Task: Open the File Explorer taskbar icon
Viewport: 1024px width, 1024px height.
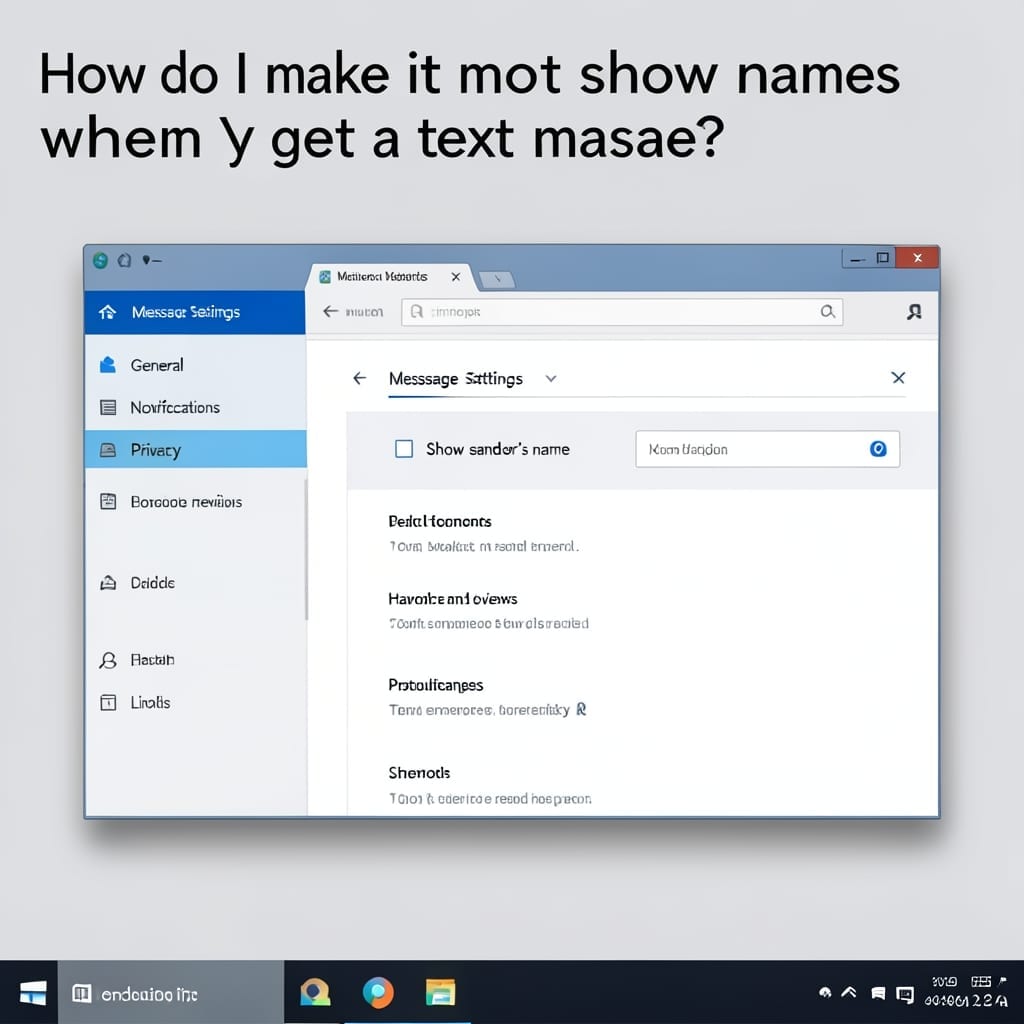Action: [x=441, y=993]
